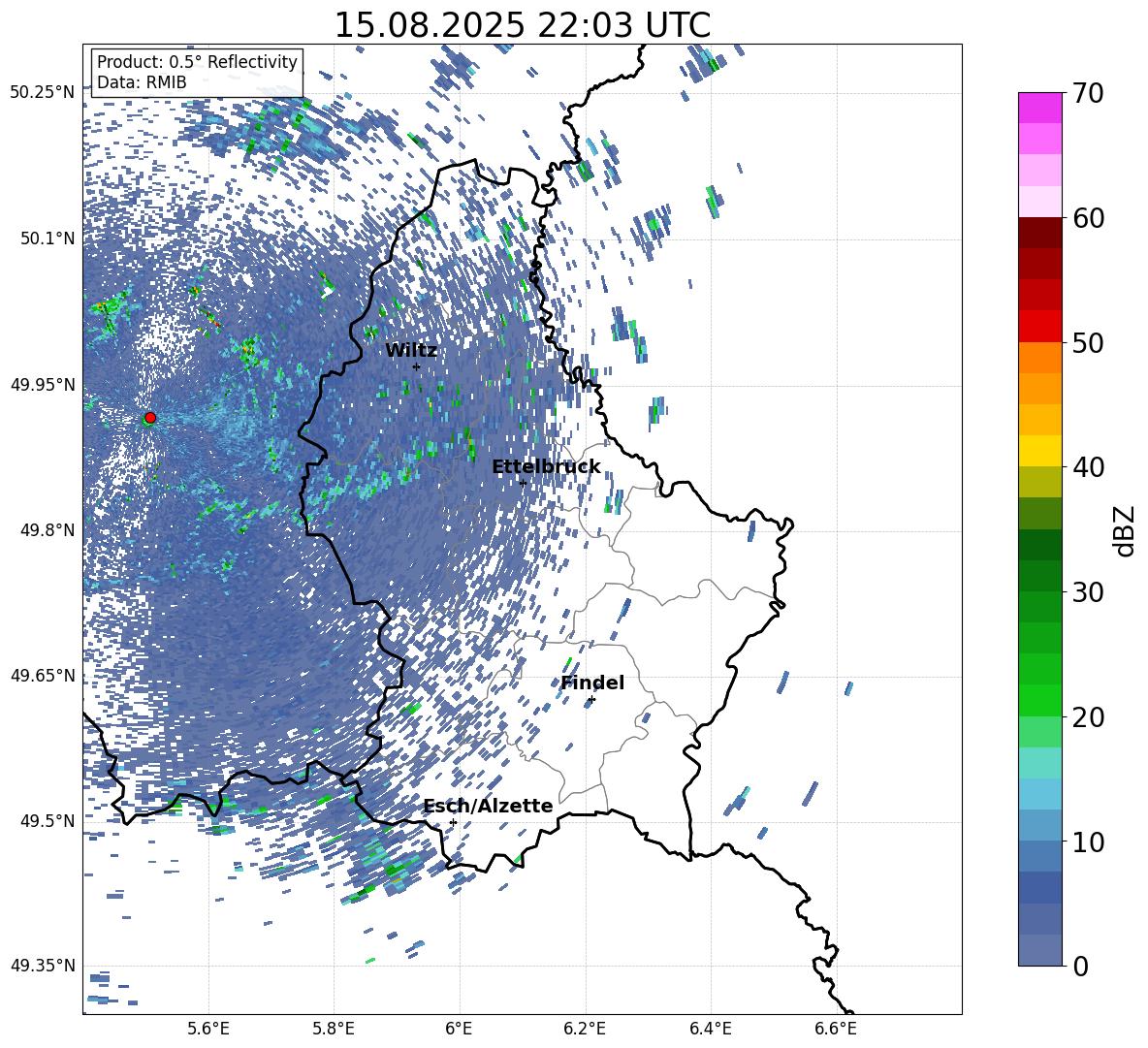This screenshot has width=1148, height=1048.
Task: Click the plot title 15.08.2025 22:03 UTC
Action: [522, 25]
